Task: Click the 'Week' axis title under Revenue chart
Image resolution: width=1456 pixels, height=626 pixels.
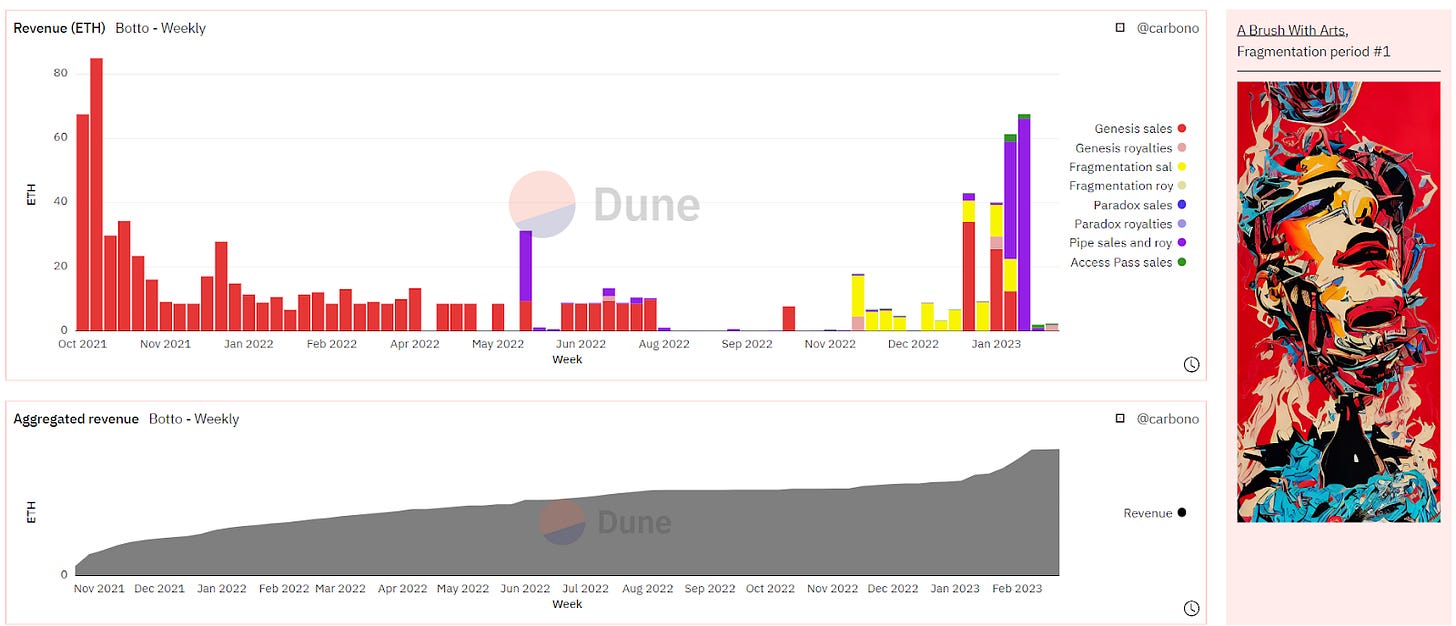Action: pyautogui.click(x=567, y=359)
